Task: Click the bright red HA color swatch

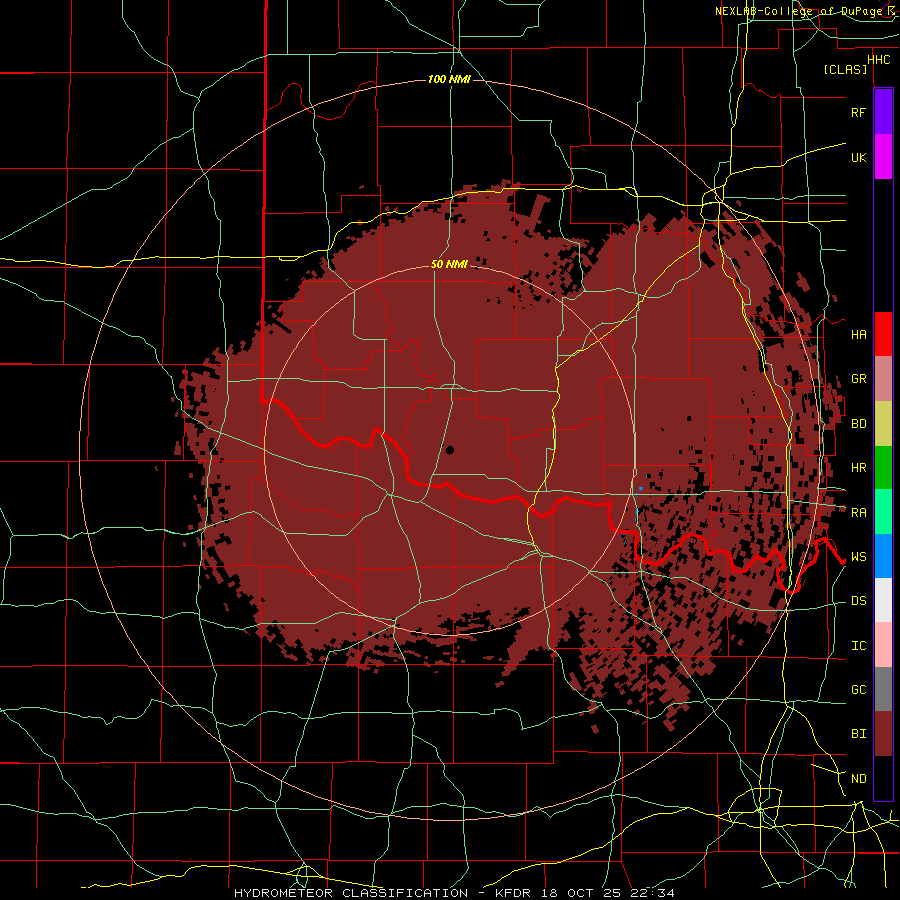Action: click(883, 334)
